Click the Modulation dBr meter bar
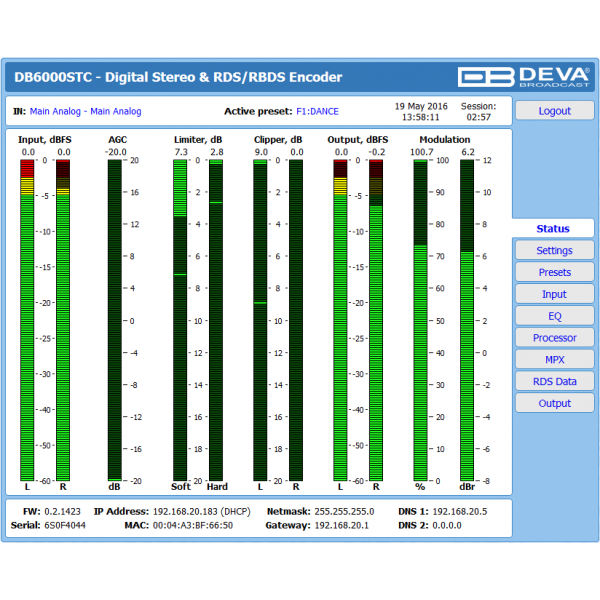600x600 pixels. click(x=467, y=320)
